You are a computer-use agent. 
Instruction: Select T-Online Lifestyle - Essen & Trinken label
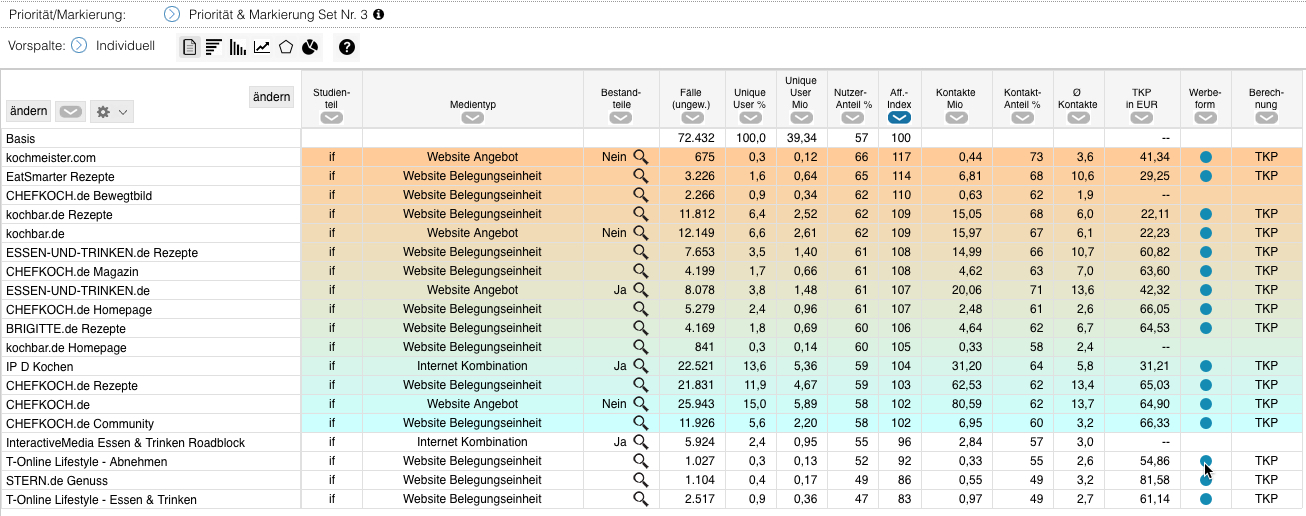point(101,499)
